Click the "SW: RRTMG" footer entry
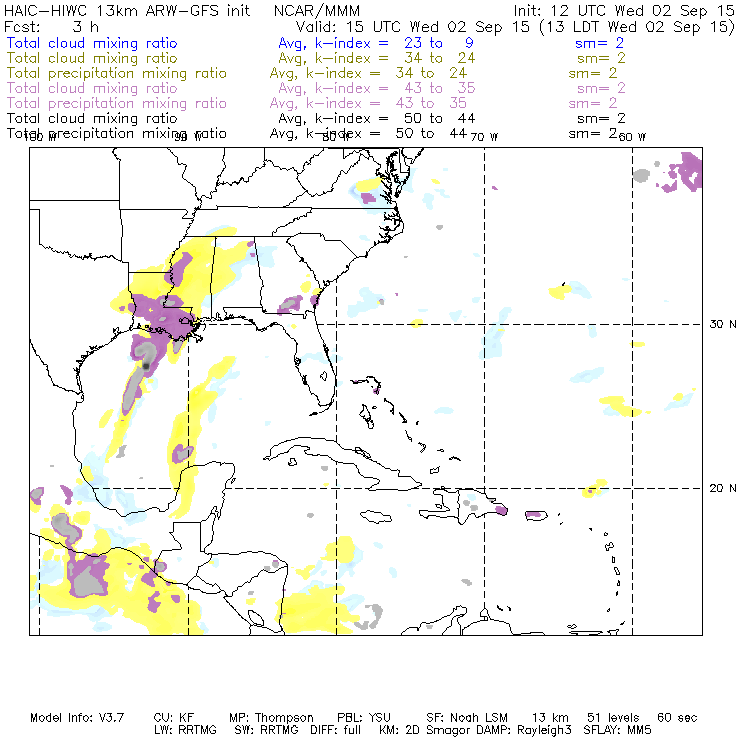 [266, 730]
